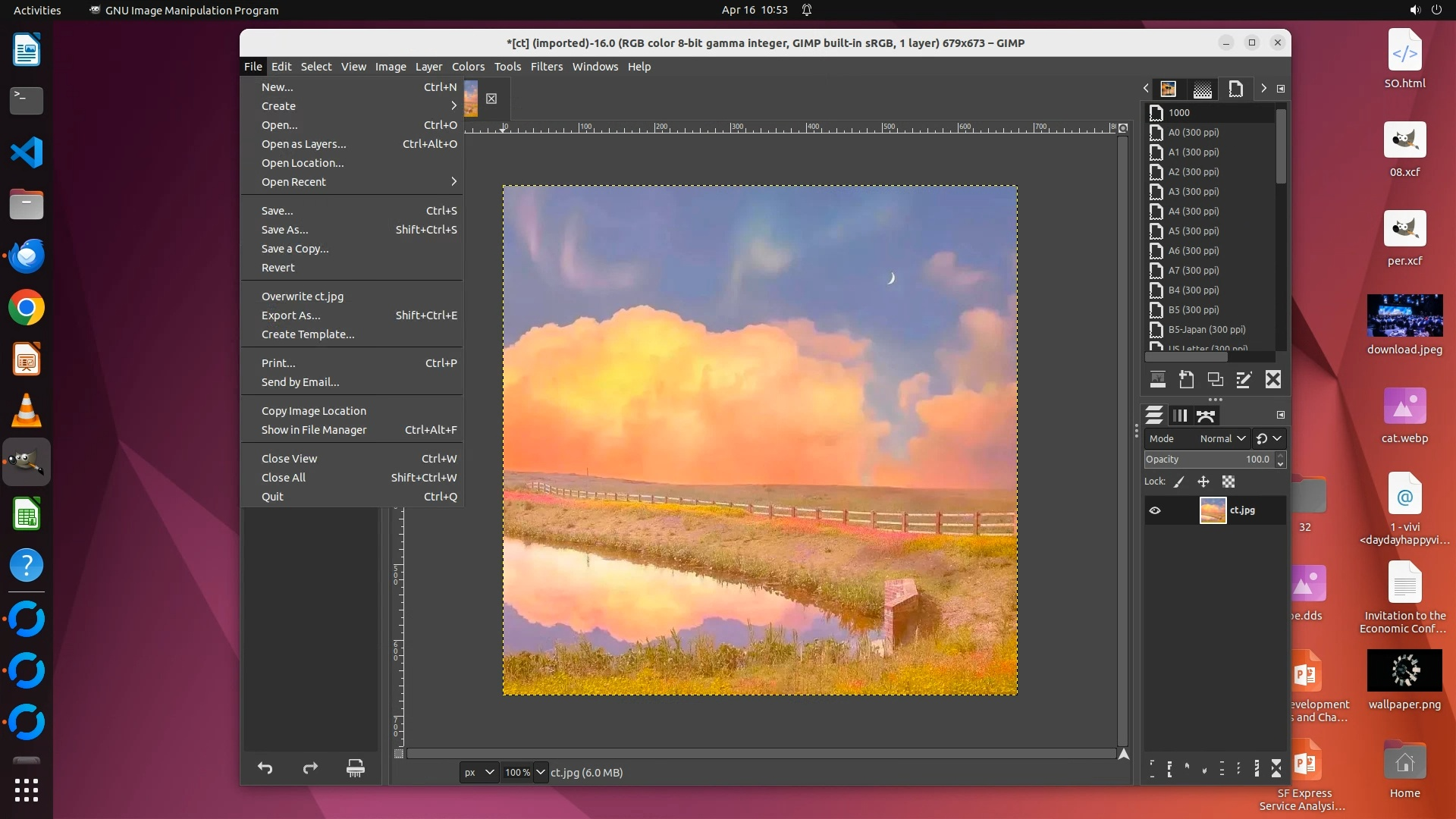
Task: Click Overwrite ct.jpg menu entry
Action: pos(303,297)
